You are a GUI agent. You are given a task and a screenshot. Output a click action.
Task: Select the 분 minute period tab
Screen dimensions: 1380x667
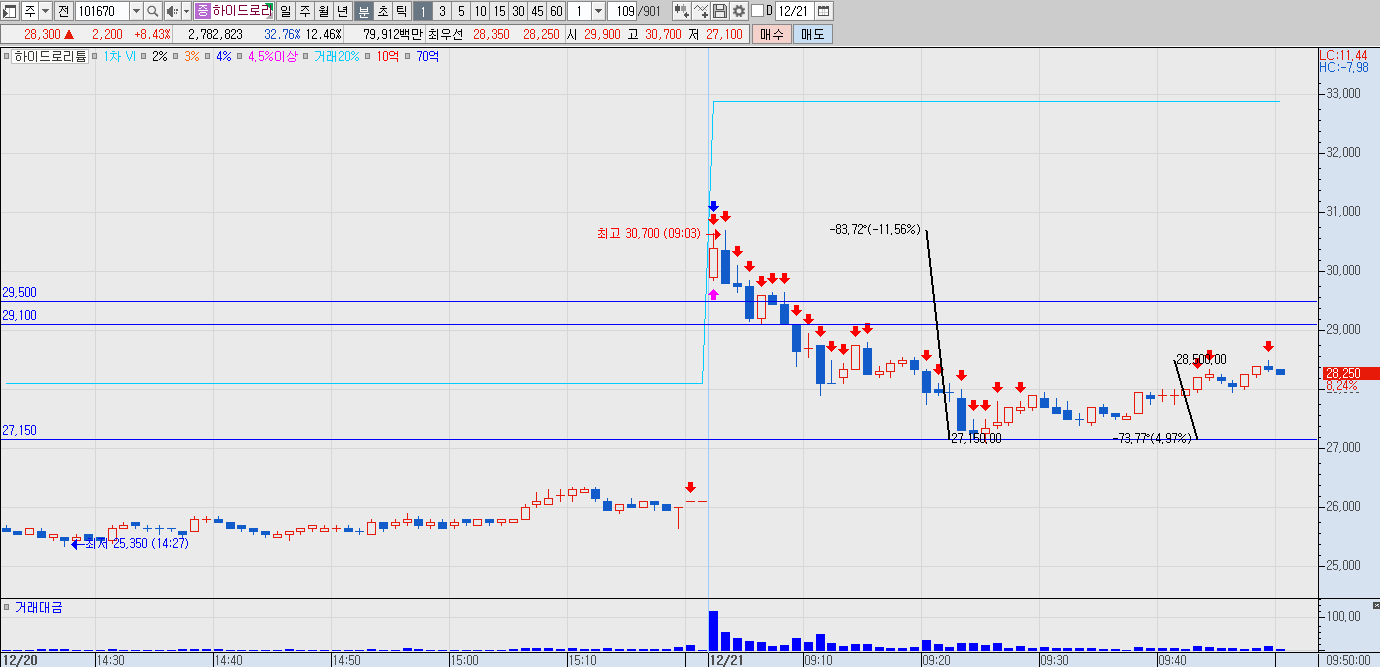(x=363, y=11)
